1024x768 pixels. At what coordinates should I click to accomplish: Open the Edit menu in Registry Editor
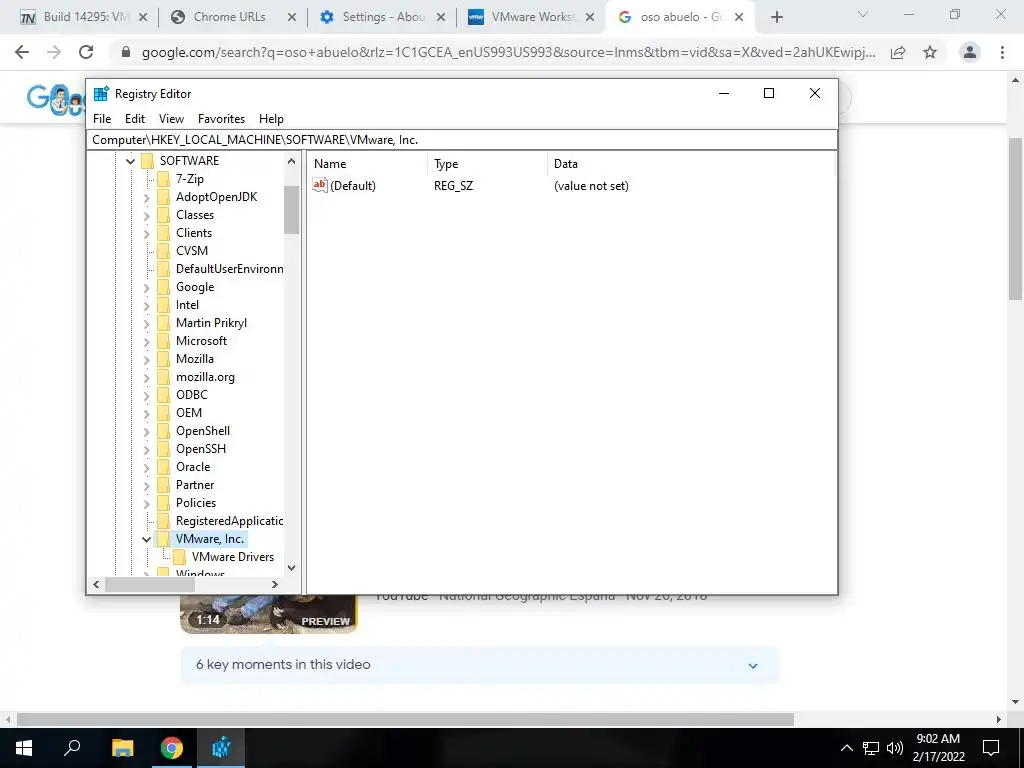[135, 119]
